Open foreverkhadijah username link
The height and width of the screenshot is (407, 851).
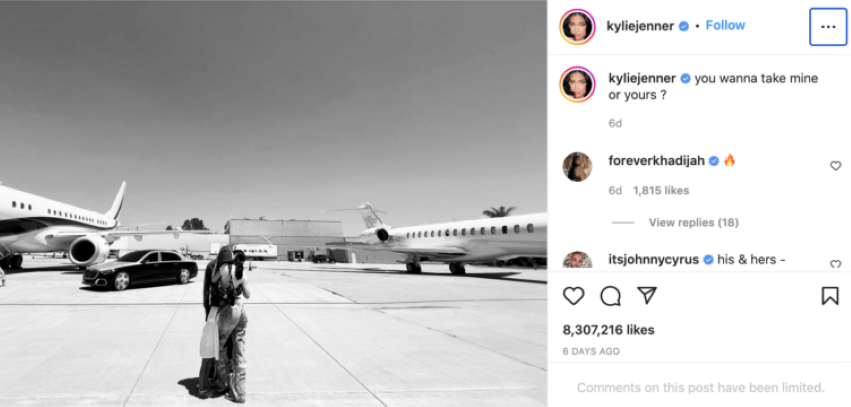coord(657,161)
